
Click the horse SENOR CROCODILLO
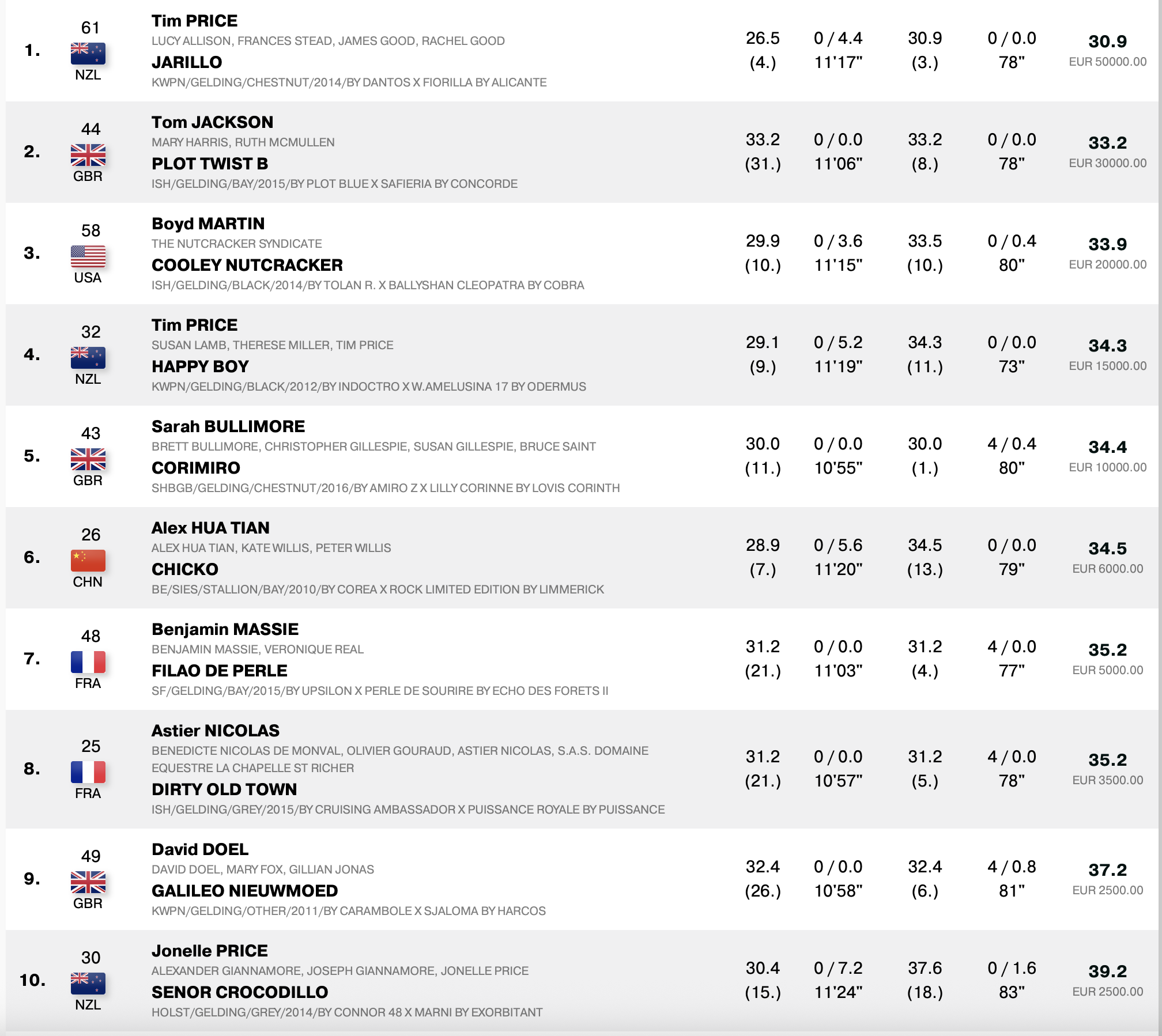239,992
